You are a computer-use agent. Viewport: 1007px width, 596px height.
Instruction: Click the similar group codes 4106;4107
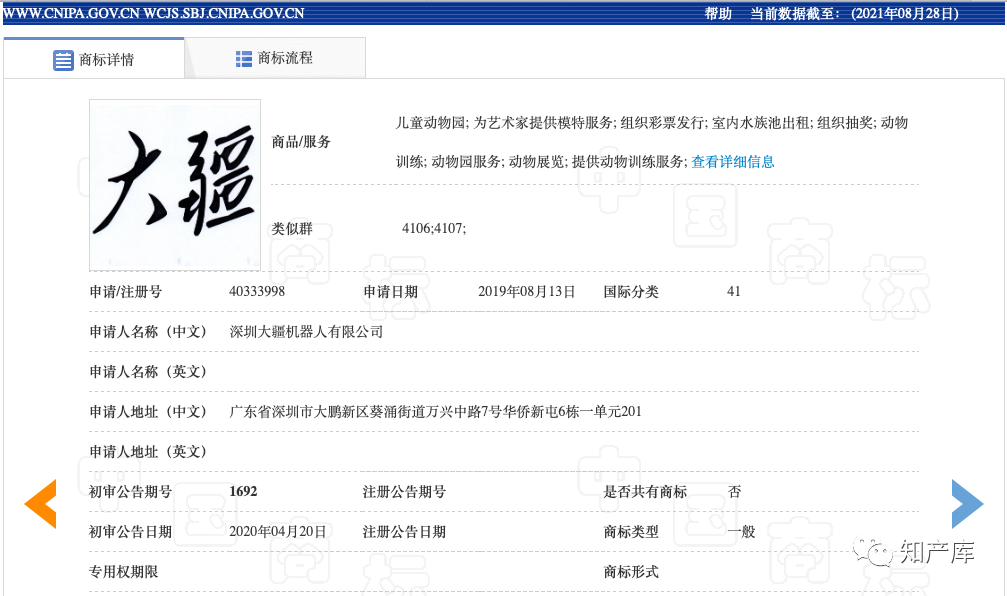click(x=434, y=229)
